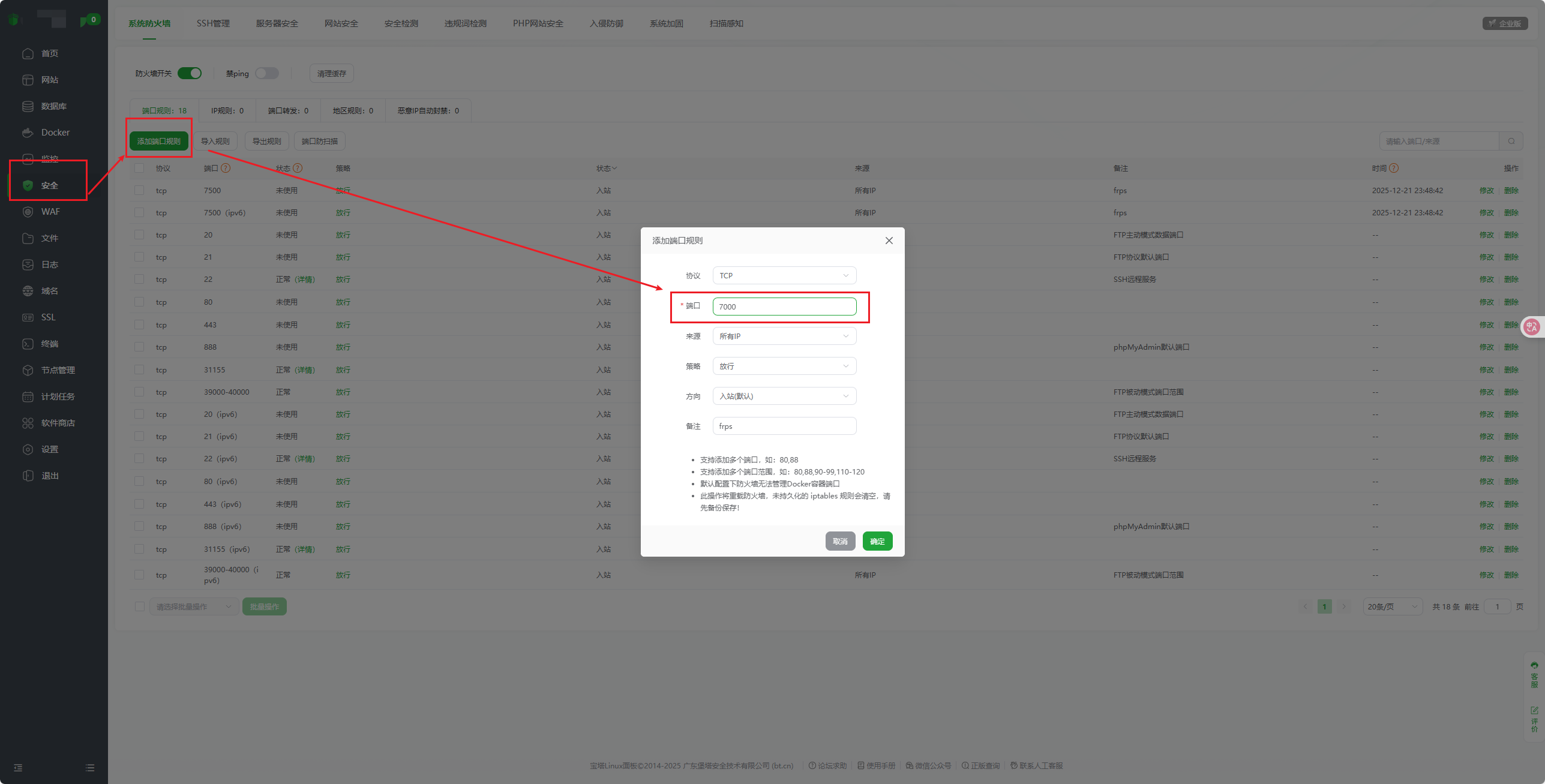Open the 入侵防御 tab

[x=606, y=23]
